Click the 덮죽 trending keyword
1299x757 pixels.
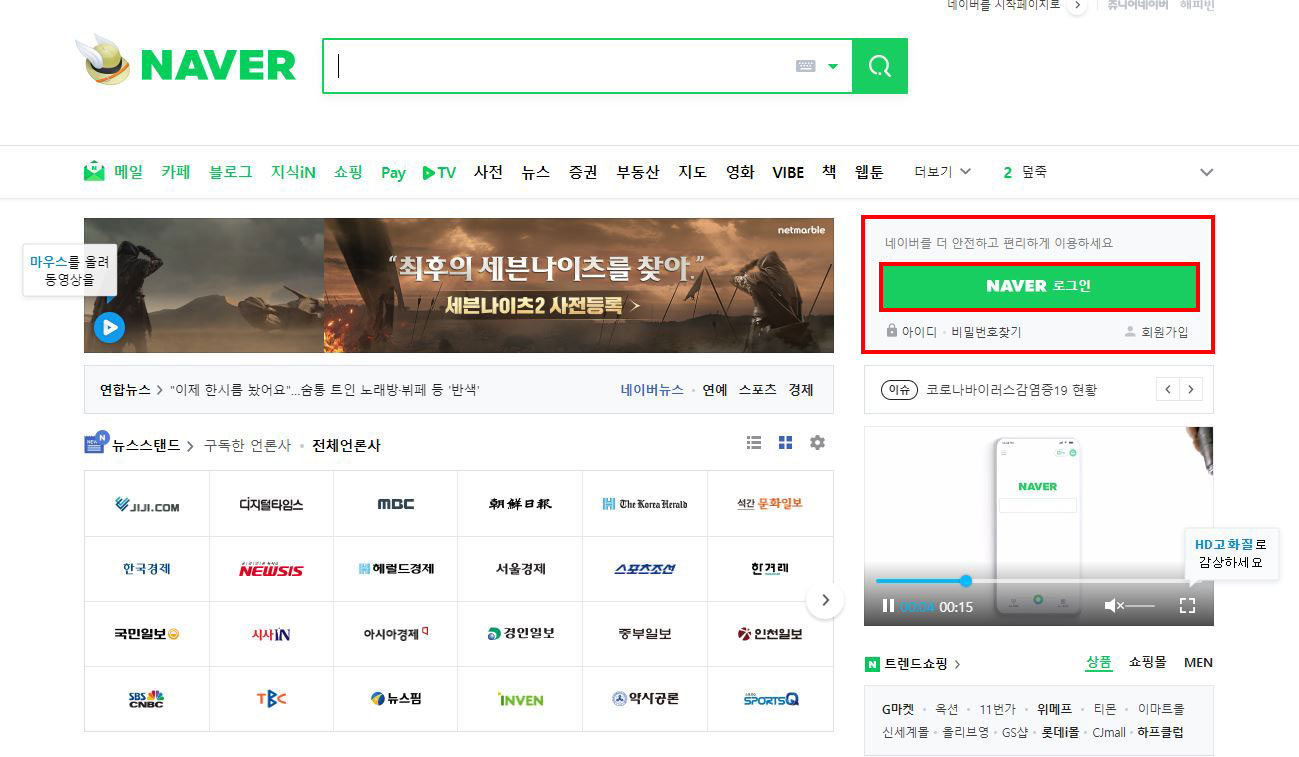pyautogui.click(x=1034, y=172)
